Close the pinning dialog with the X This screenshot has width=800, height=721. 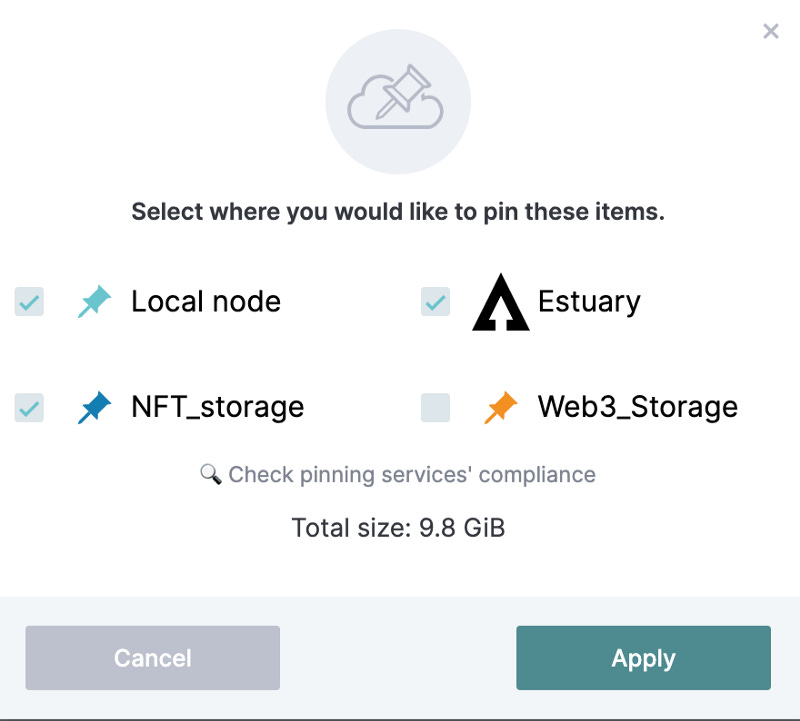770,31
